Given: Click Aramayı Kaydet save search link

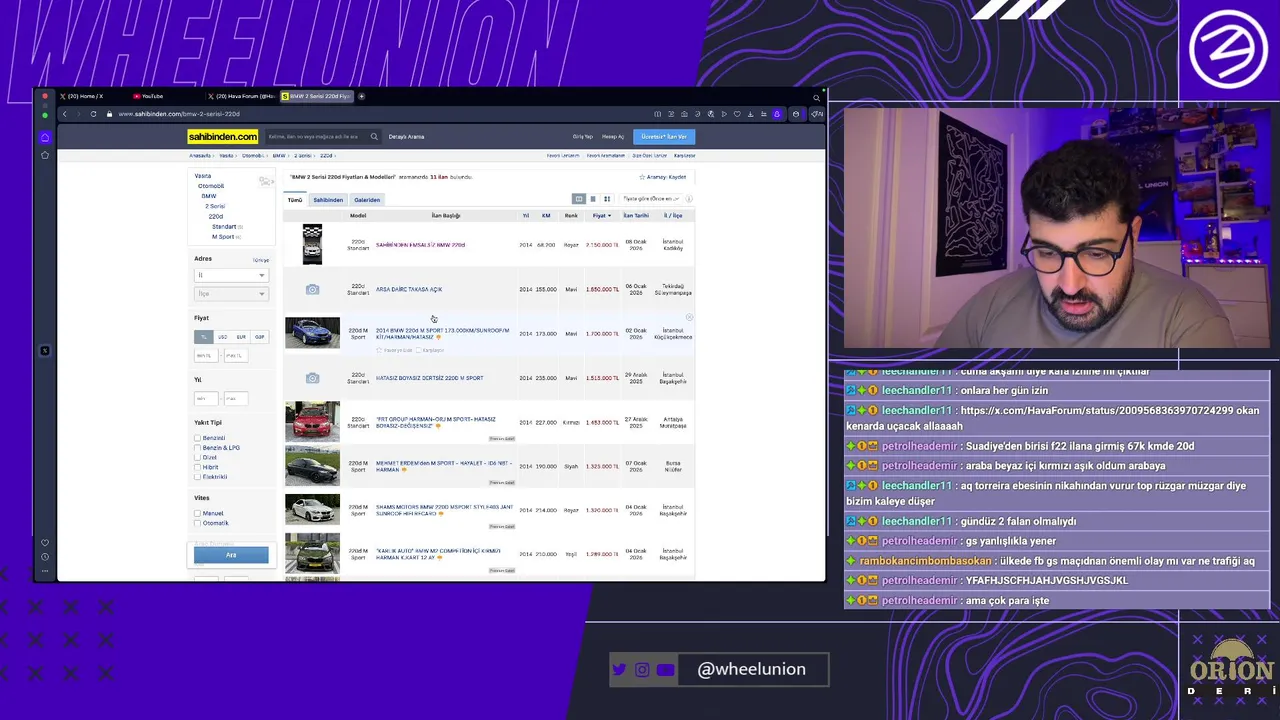Looking at the screenshot, I should pyautogui.click(x=663, y=177).
